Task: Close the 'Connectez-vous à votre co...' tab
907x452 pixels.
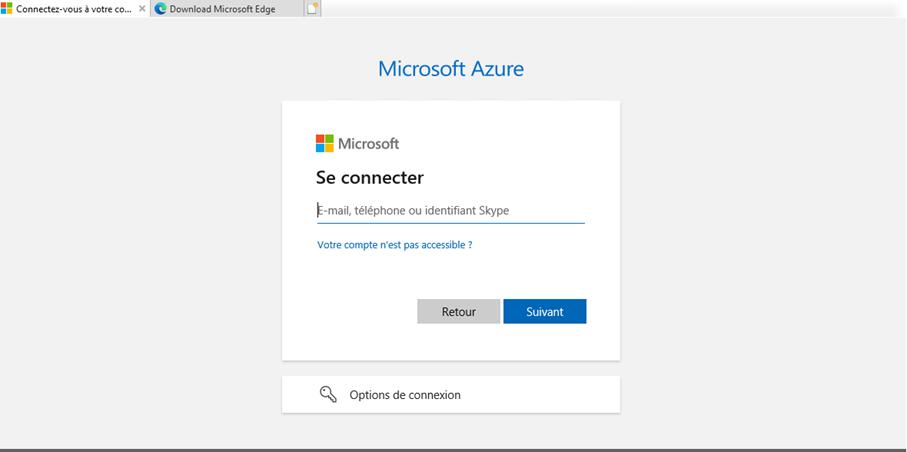Action: tap(142, 9)
